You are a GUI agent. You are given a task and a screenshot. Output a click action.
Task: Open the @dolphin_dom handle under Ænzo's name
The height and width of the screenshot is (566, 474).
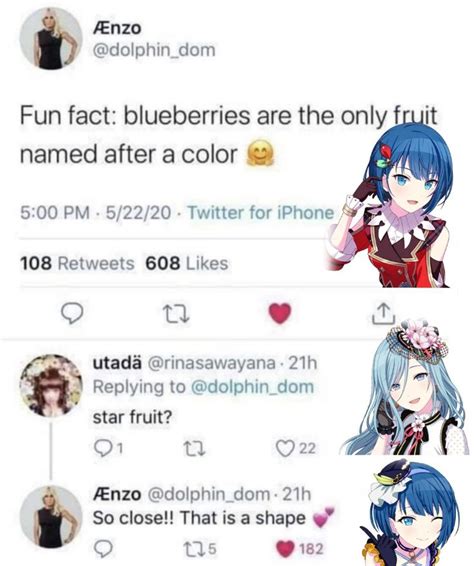[154, 50]
